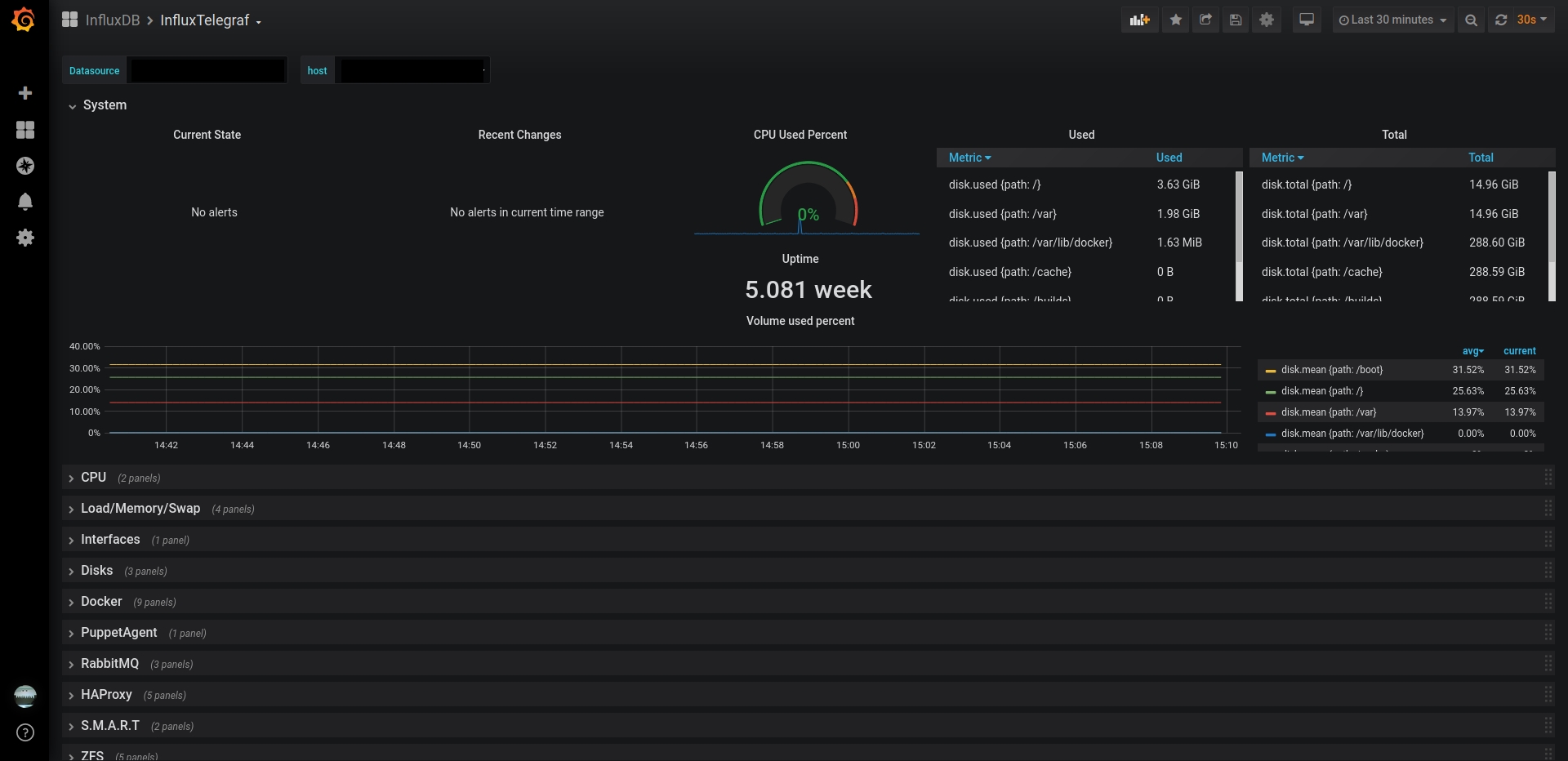Viewport: 1568px width, 761px height.
Task: Open the Last 30 minutes time picker
Action: [x=1392, y=20]
